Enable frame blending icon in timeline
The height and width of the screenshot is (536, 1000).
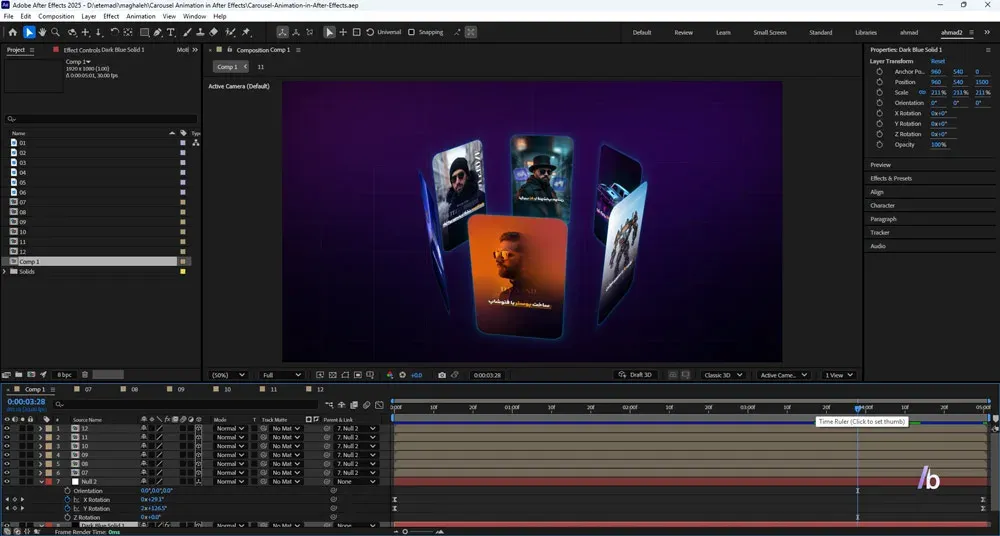354,405
